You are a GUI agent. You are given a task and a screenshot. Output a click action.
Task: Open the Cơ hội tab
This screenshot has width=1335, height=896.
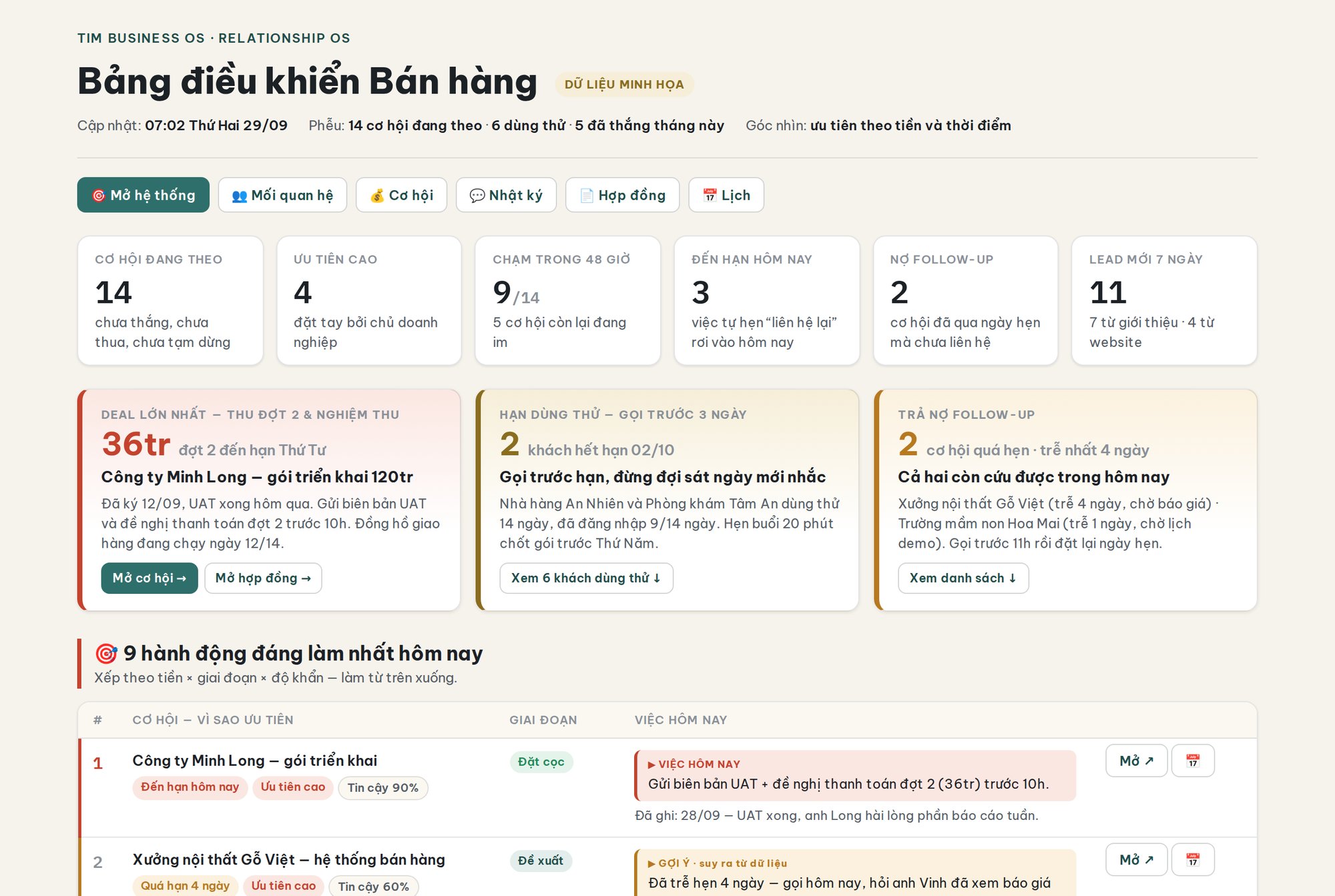[401, 195]
